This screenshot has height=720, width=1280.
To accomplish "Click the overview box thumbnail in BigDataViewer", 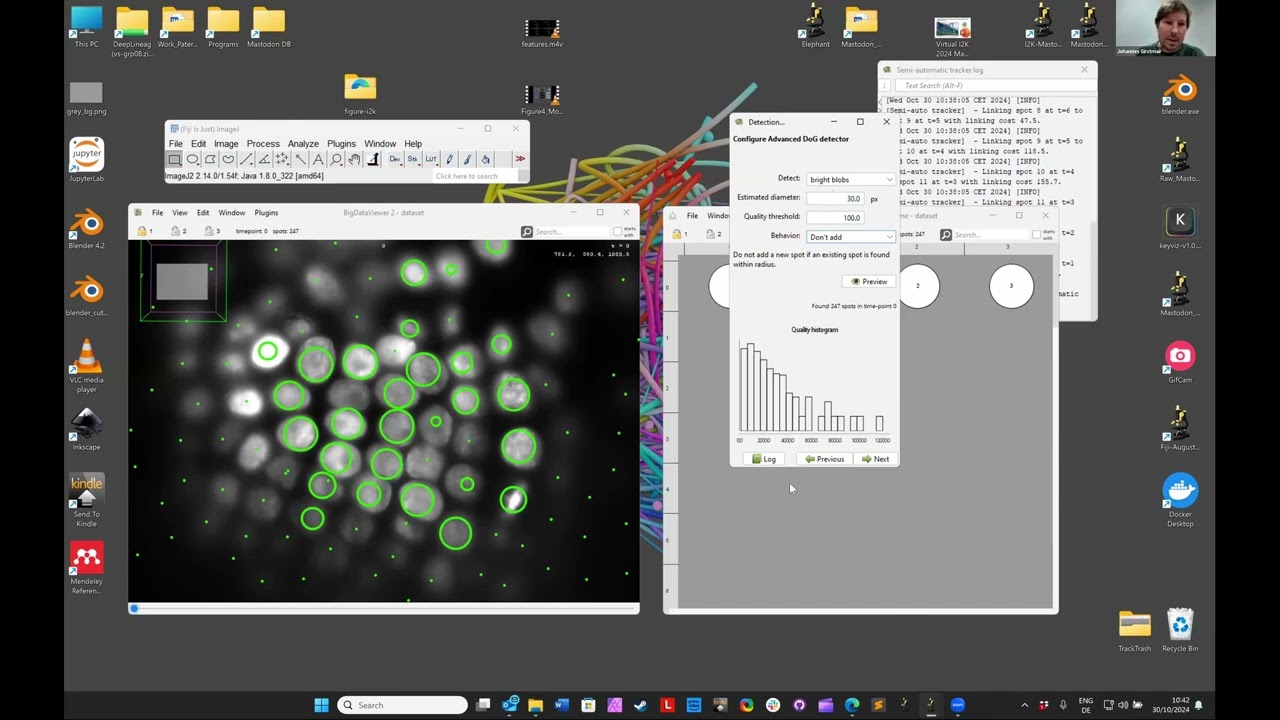I will [x=181, y=282].
